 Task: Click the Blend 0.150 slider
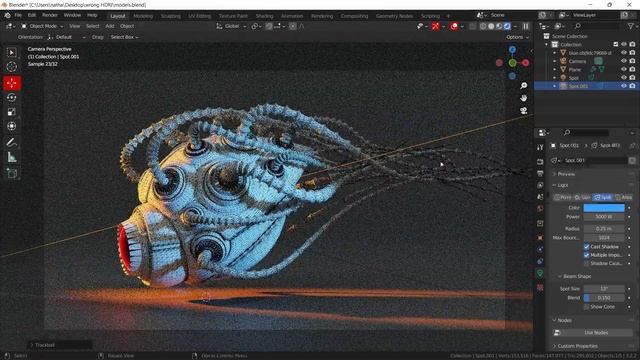pos(604,298)
